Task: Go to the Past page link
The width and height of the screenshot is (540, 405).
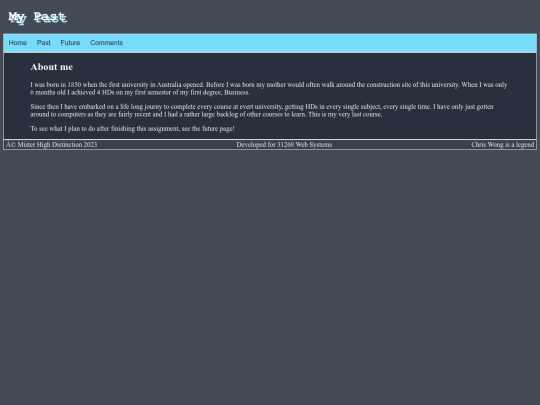Action: point(43,43)
